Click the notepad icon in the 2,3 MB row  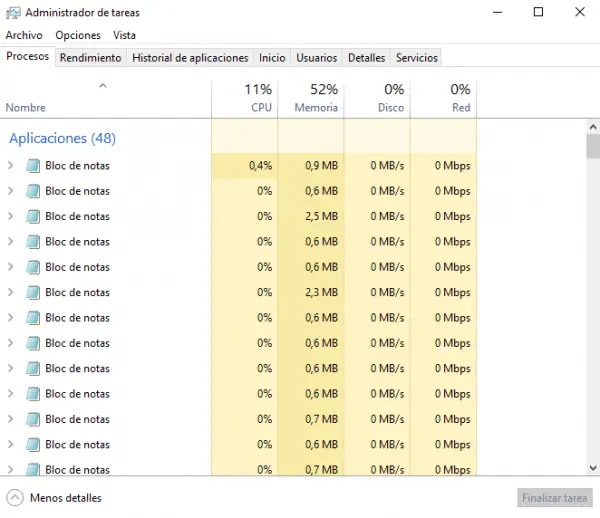(33, 293)
